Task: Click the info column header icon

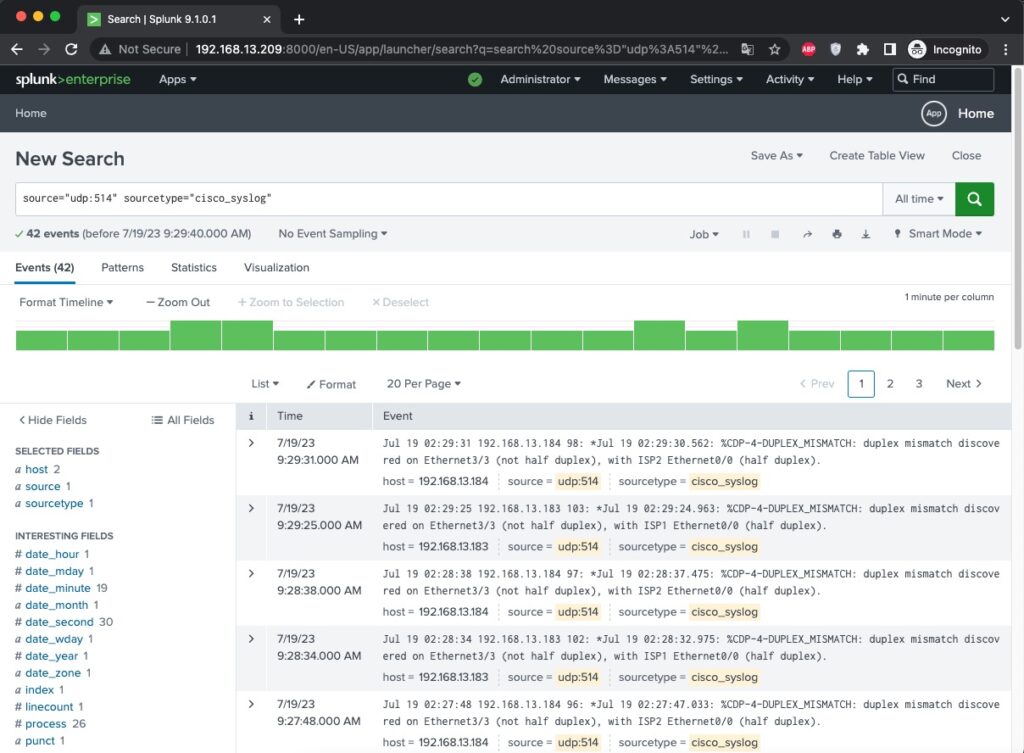Action: 251,416
